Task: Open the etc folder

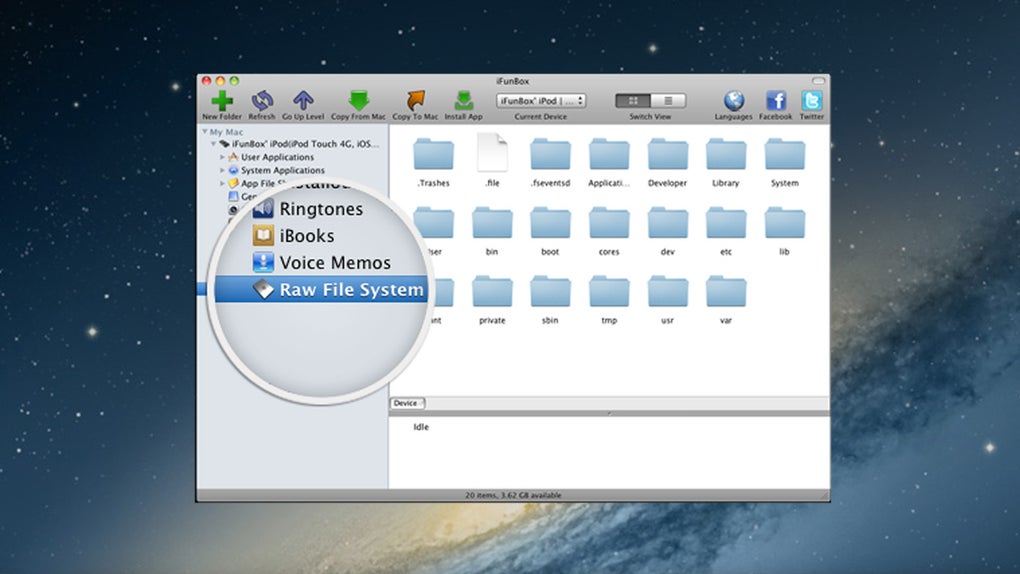Action: [726, 224]
